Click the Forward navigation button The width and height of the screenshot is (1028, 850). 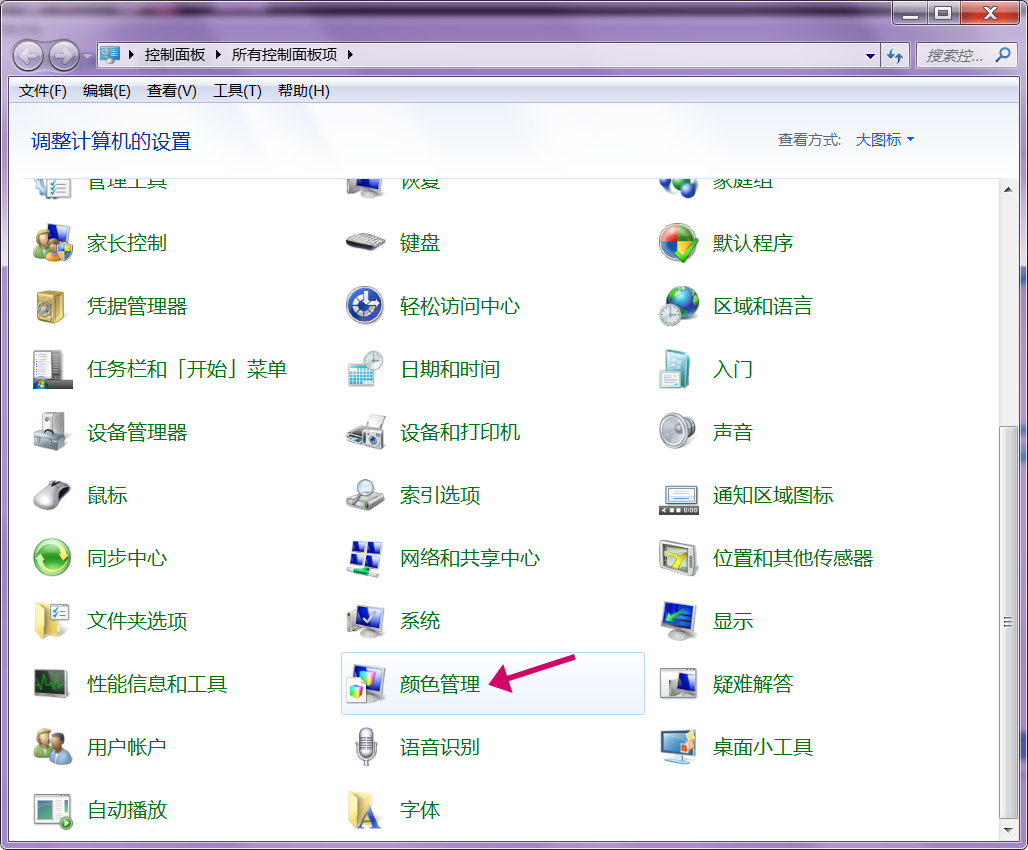pyautogui.click(x=64, y=56)
